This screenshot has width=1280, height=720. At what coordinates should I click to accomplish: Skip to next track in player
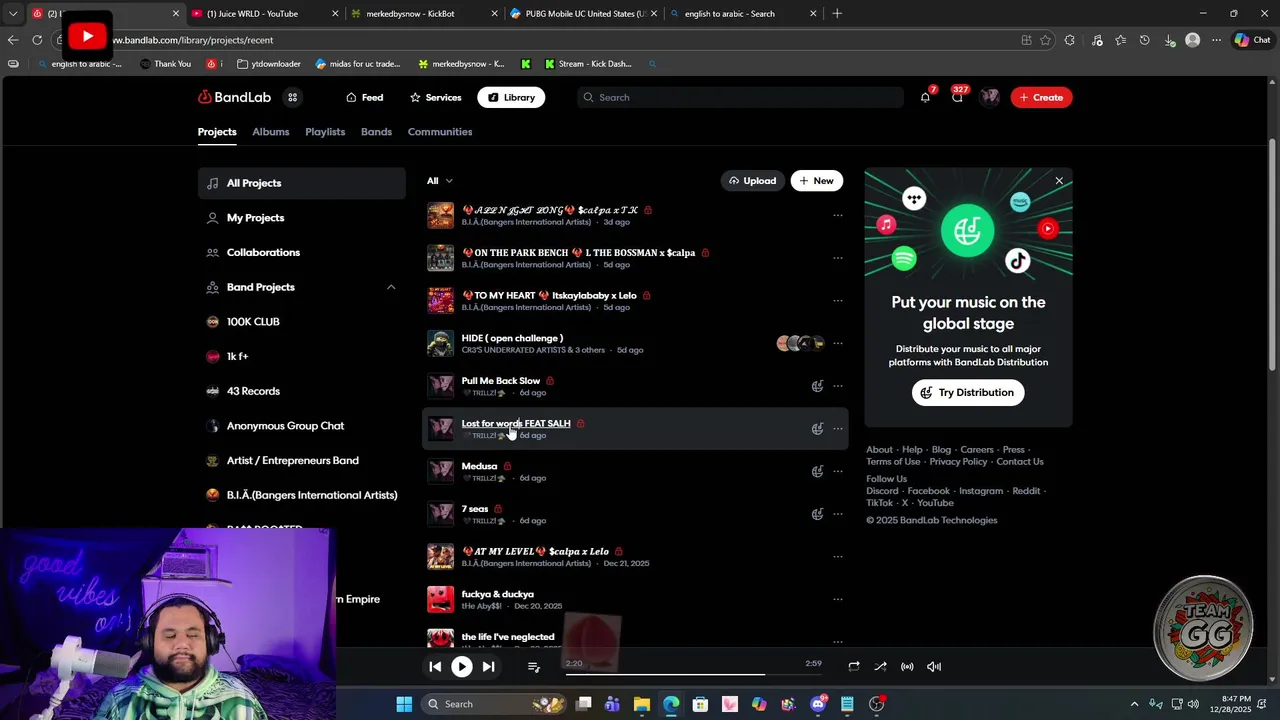tap(488, 666)
